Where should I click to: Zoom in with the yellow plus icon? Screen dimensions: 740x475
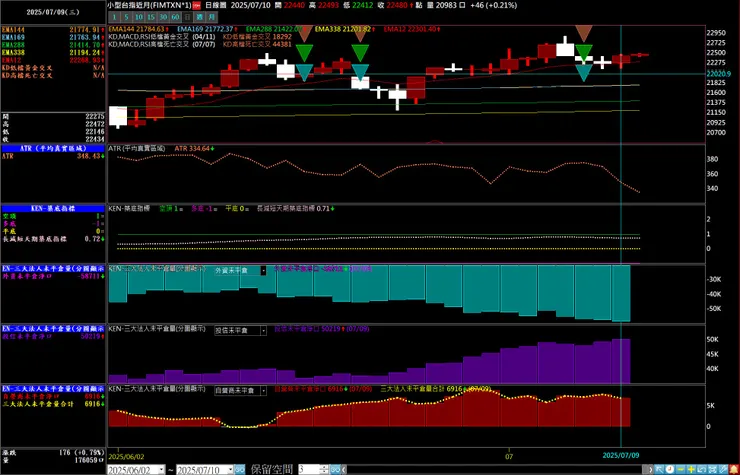(691, 469)
